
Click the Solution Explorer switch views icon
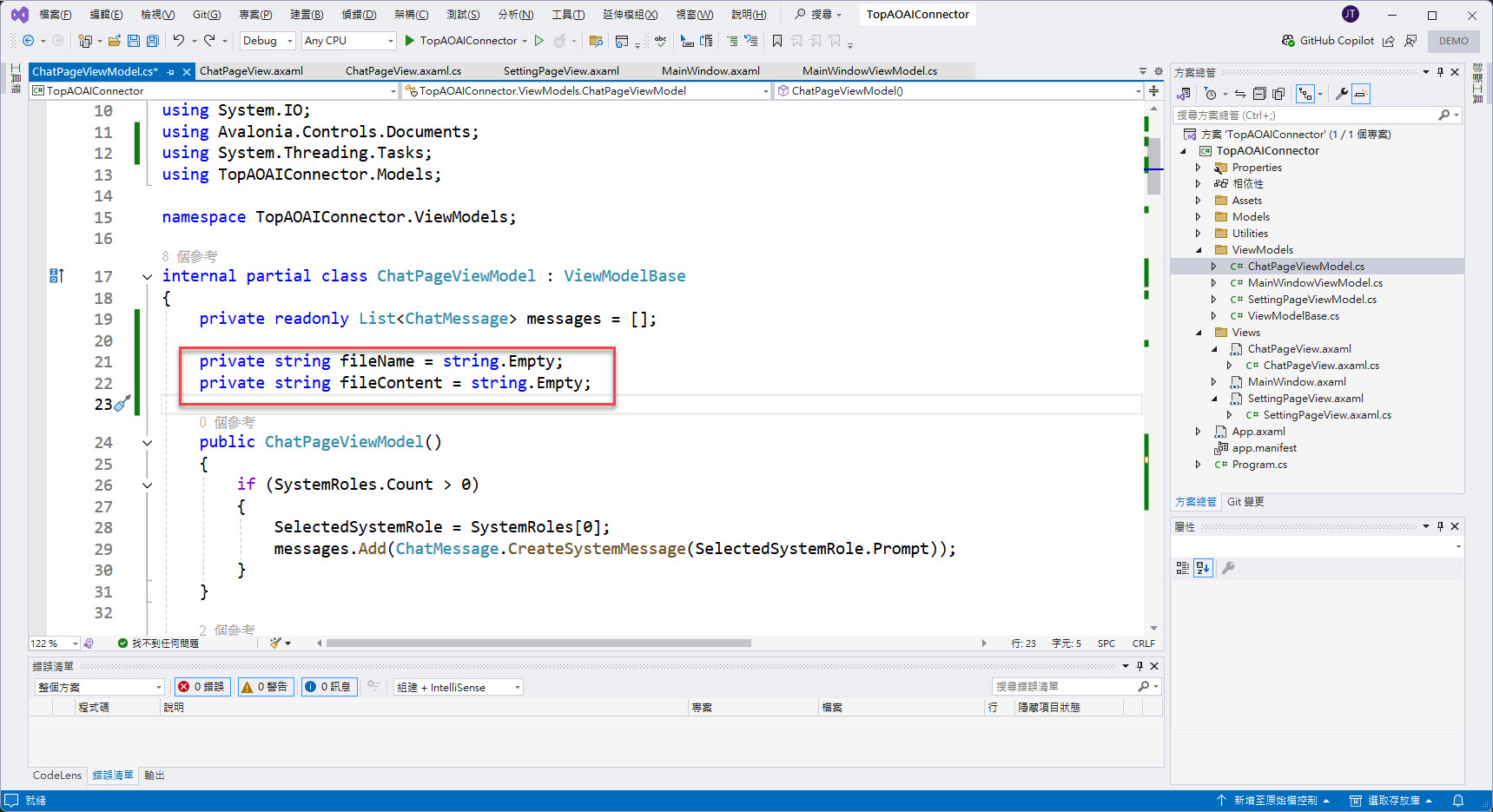tap(1183, 94)
